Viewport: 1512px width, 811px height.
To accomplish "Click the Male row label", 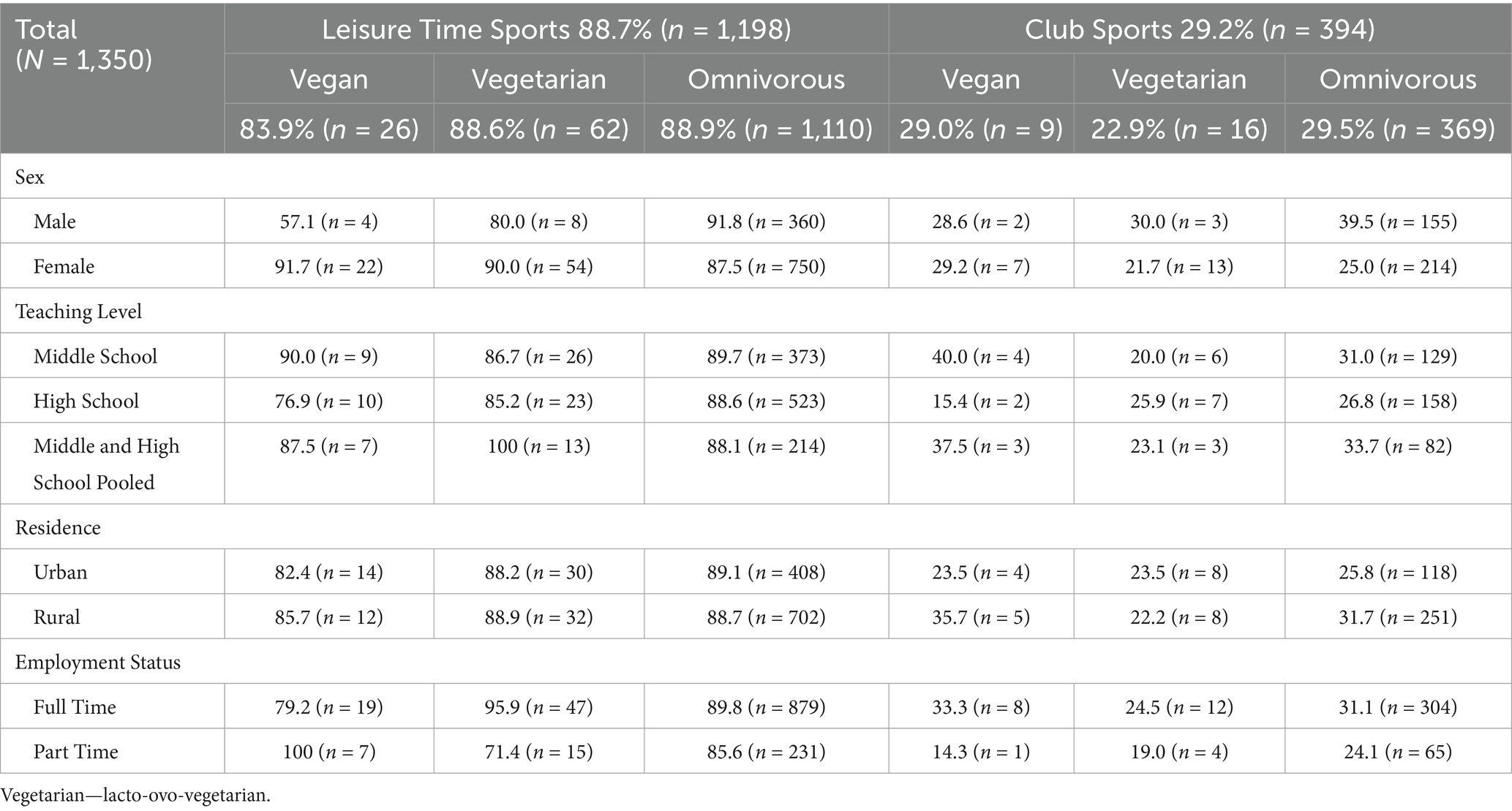I will pos(55,222).
